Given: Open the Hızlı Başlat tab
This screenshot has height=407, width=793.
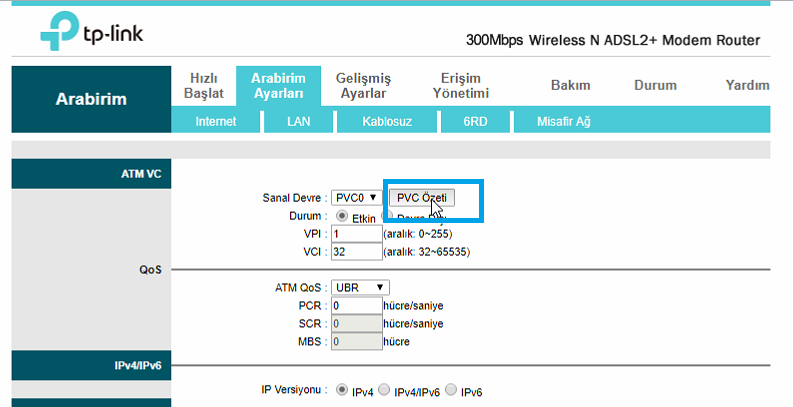Looking at the screenshot, I should pos(204,86).
